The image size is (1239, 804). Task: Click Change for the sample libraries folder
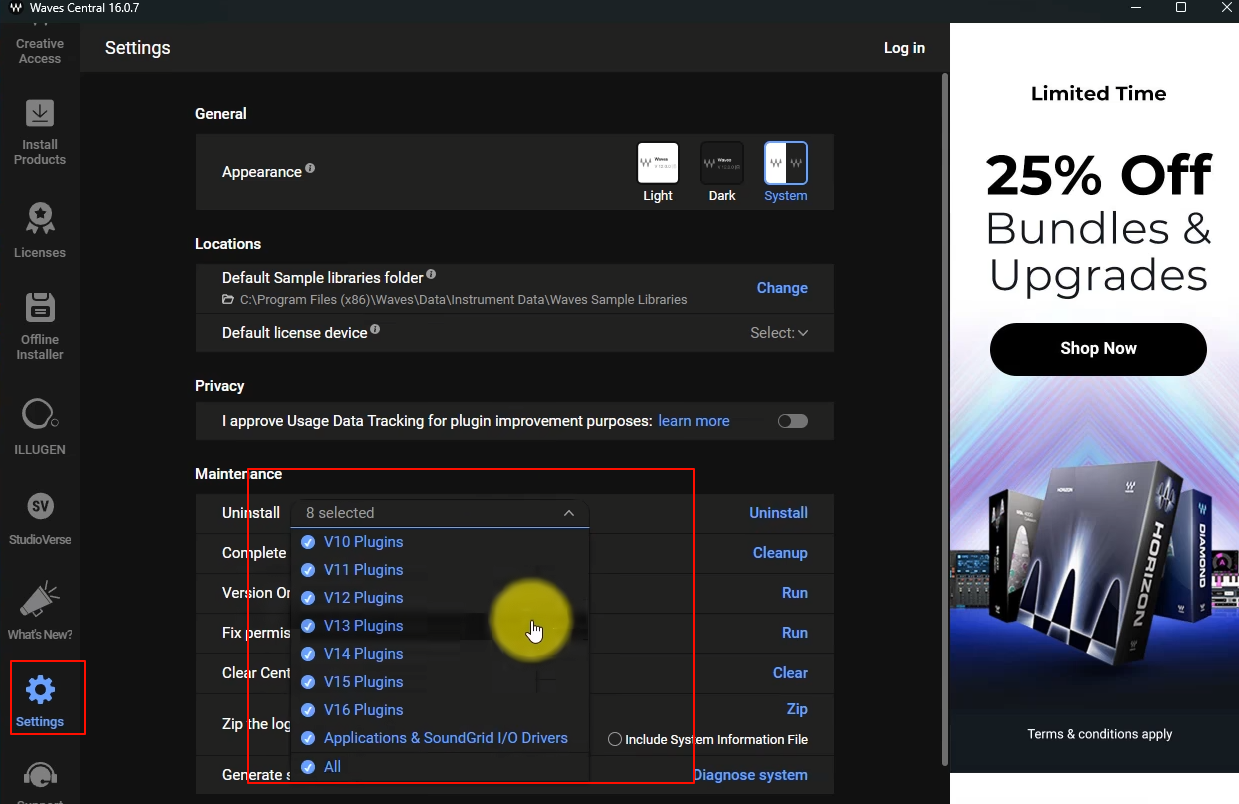(x=782, y=288)
